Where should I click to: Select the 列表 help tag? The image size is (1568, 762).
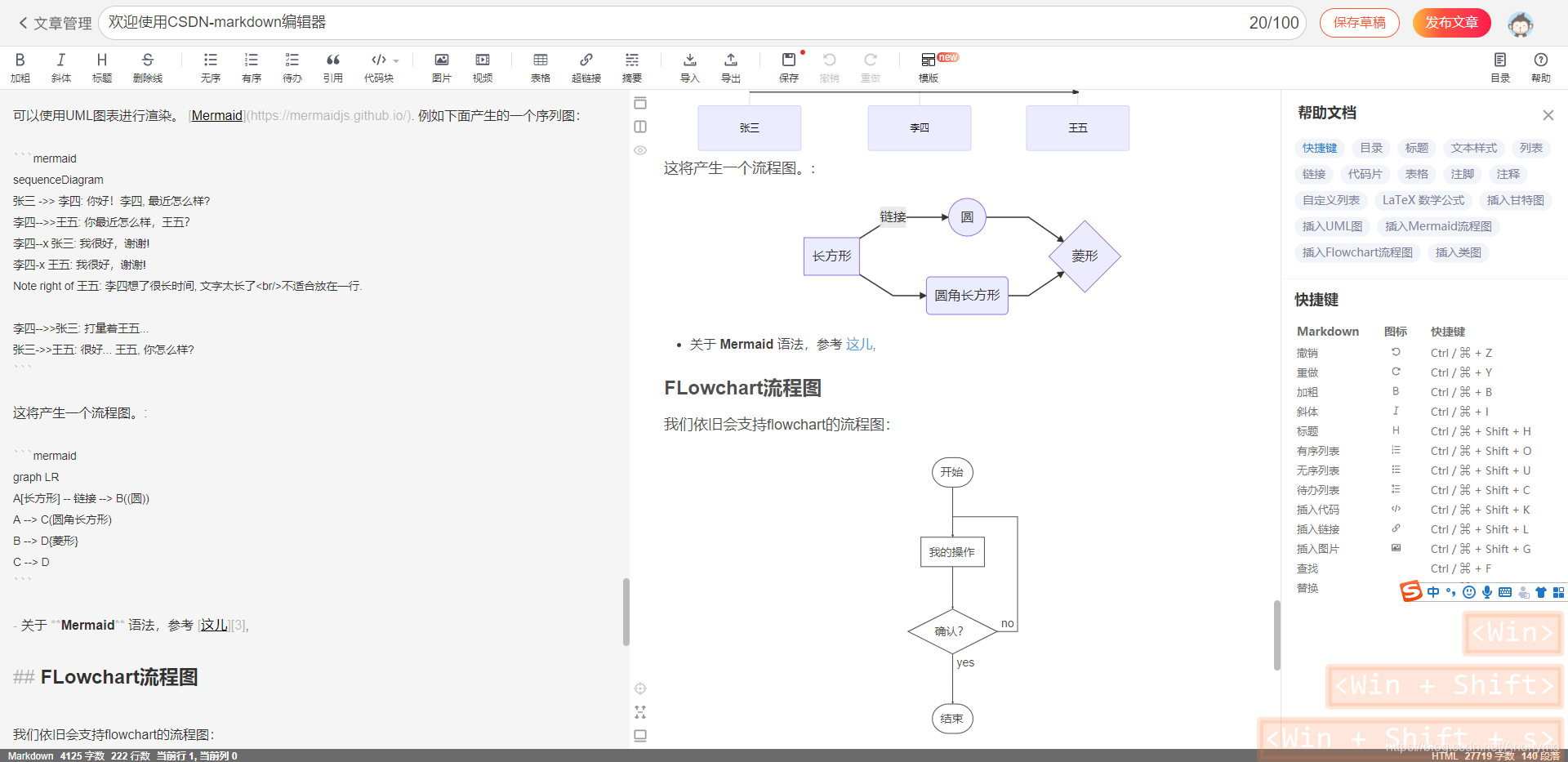[1531, 148]
